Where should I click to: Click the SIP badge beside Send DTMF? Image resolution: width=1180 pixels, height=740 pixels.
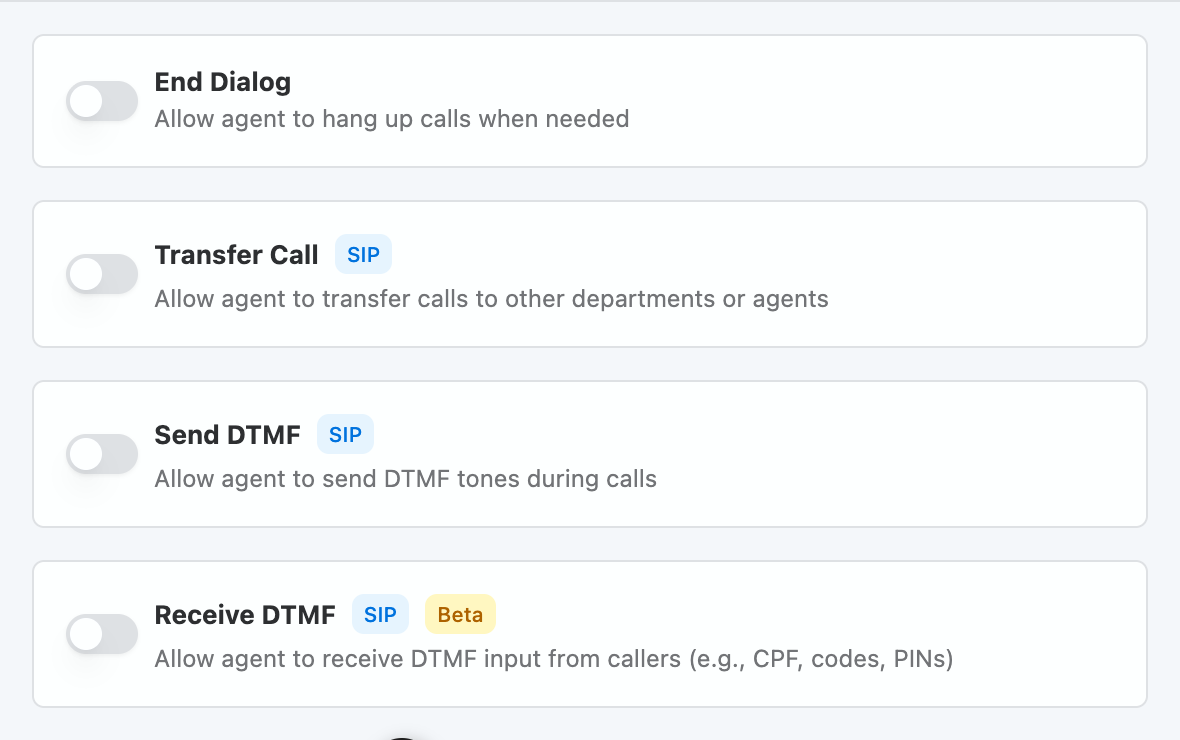[345, 434]
